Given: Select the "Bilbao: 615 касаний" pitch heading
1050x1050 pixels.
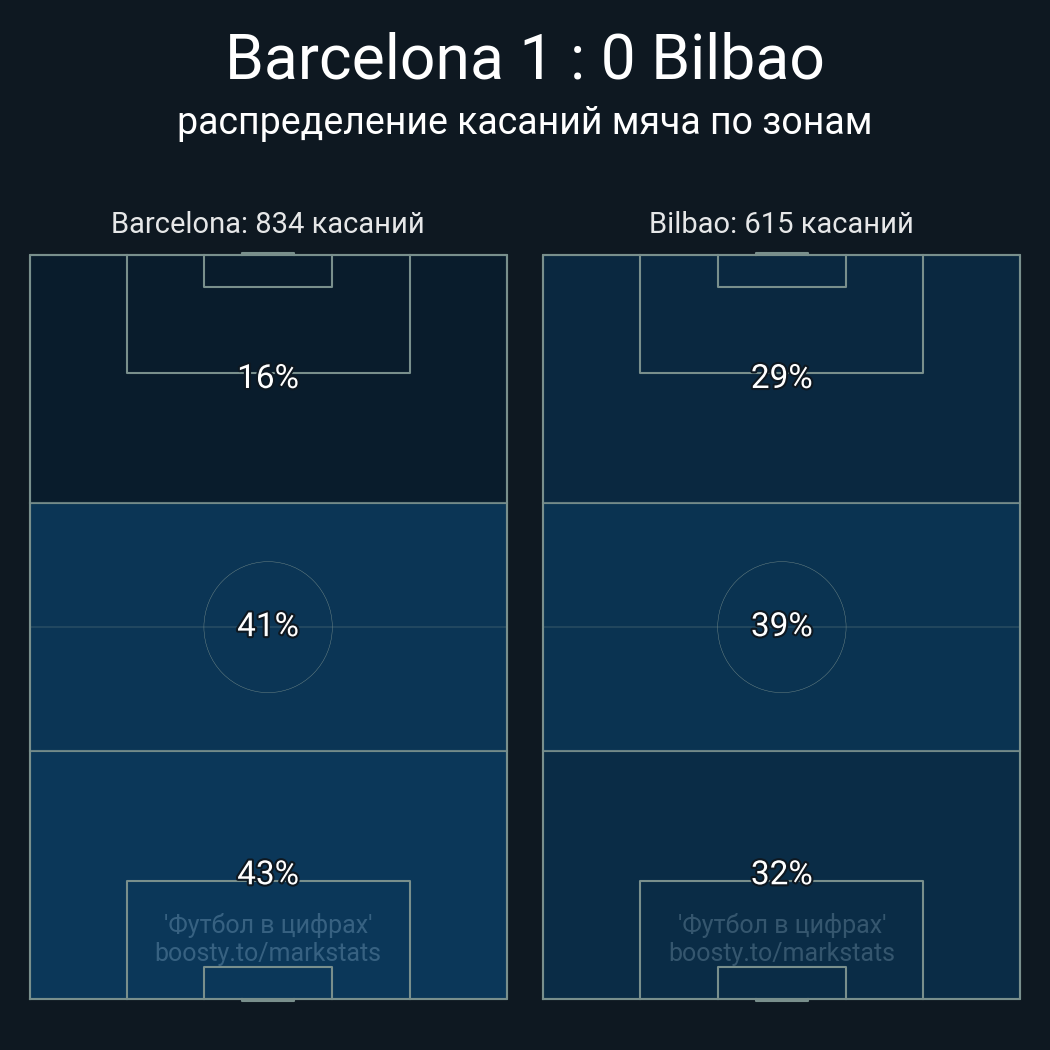Looking at the screenshot, I should pos(781,223).
